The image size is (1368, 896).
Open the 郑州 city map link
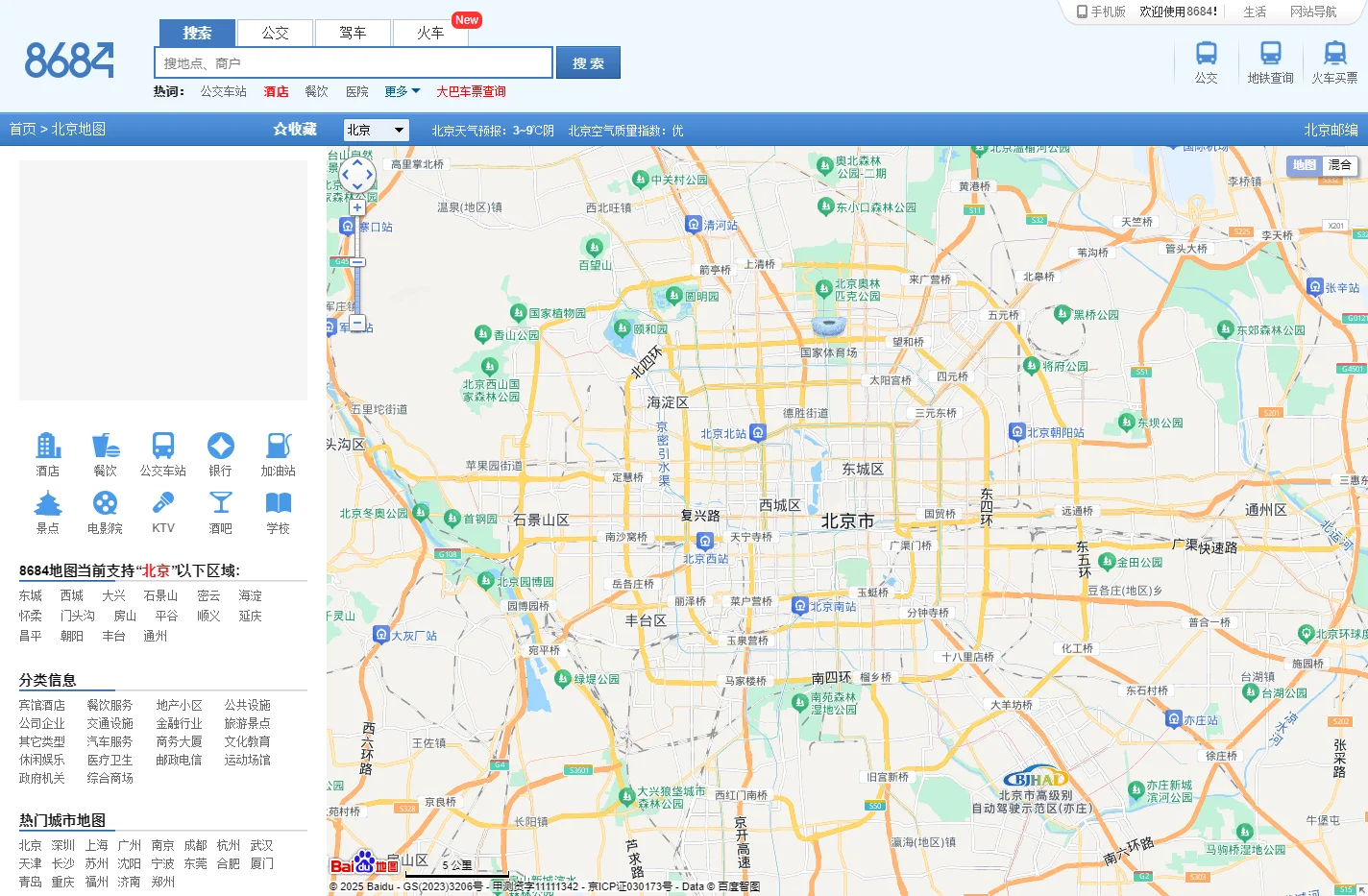[163, 882]
